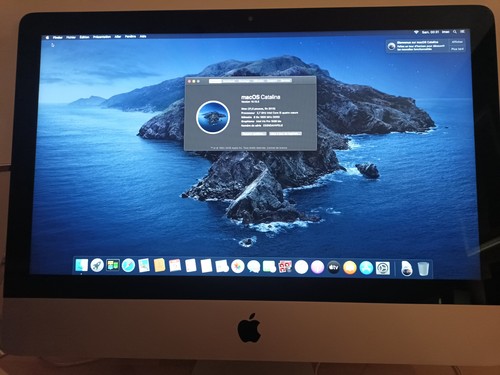500x375 pixels.
Task: Click Afficher in the Catalina notification
Action: point(457,42)
